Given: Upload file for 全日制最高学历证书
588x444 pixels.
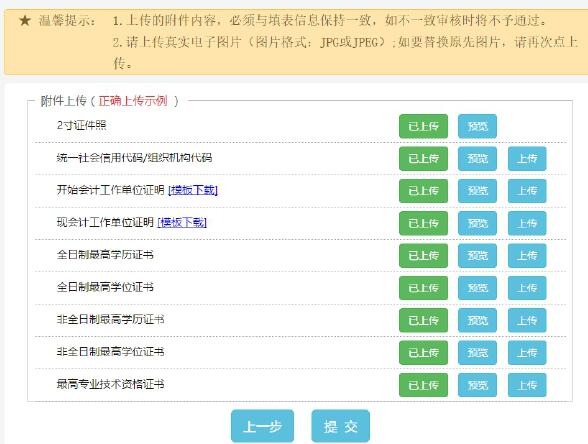Looking at the screenshot, I should [527, 256].
